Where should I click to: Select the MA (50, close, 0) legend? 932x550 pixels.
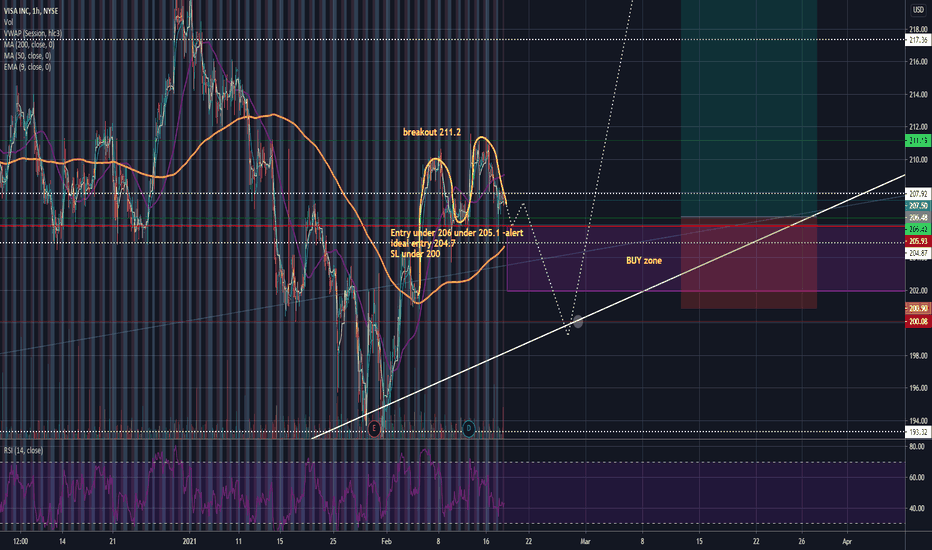pyautogui.click(x=27, y=56)
